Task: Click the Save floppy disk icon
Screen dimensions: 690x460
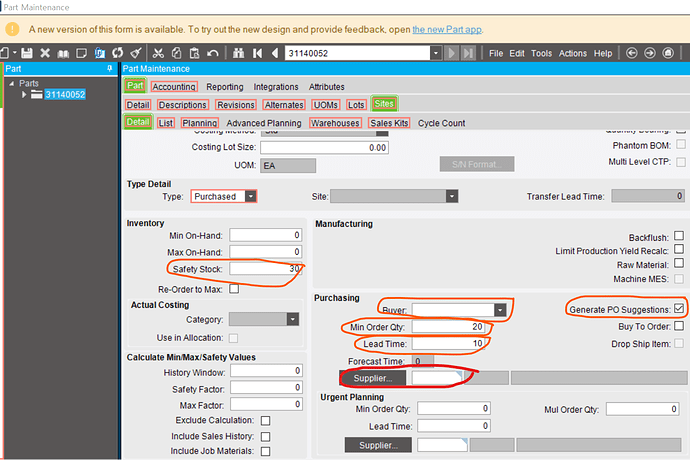Action: click(27, 53)
